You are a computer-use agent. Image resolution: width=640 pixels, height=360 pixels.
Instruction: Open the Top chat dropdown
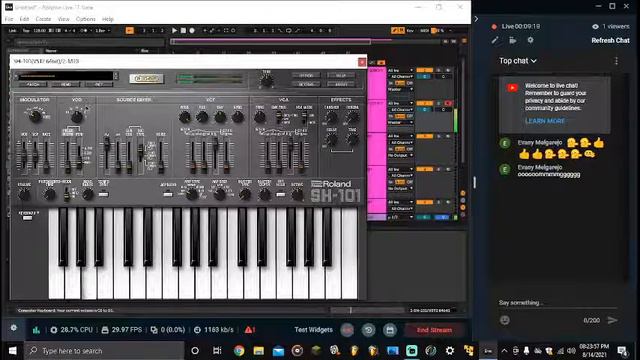coord(518,61)
